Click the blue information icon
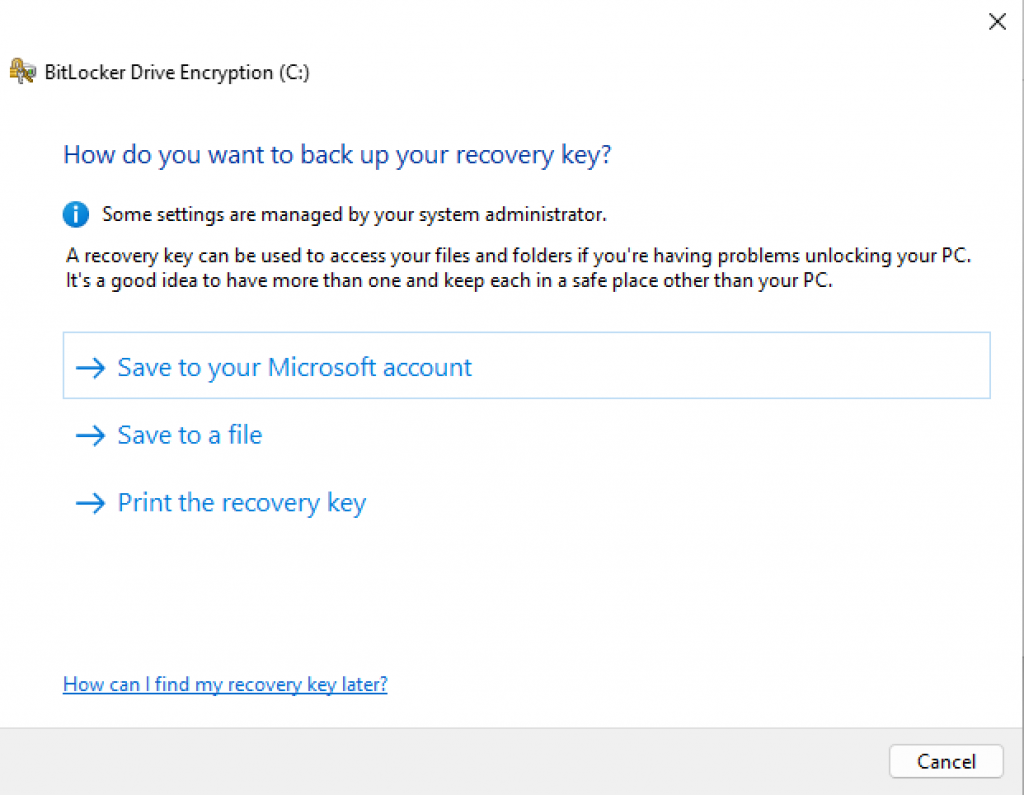 [75, 214]
